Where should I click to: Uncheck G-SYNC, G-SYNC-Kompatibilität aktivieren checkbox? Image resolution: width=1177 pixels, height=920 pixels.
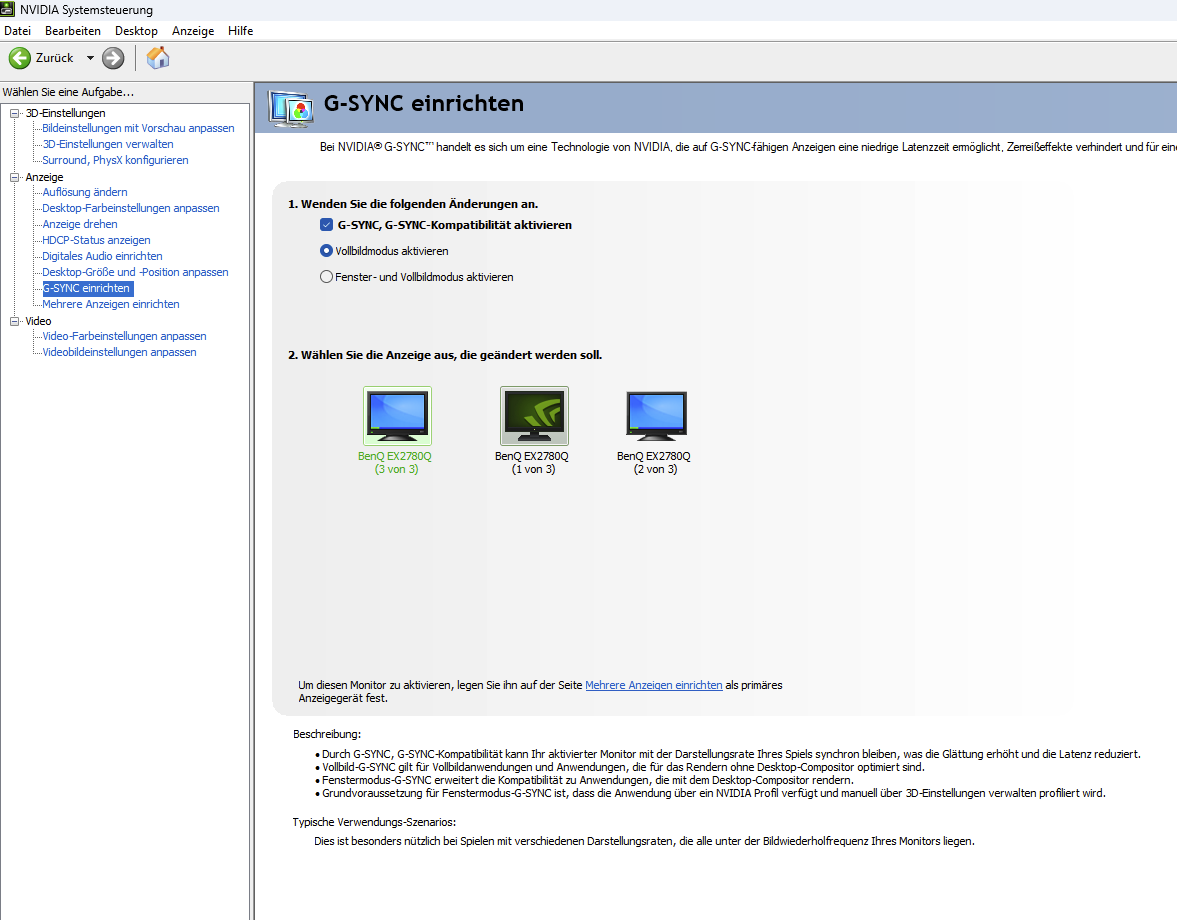(x=327, y=224)
